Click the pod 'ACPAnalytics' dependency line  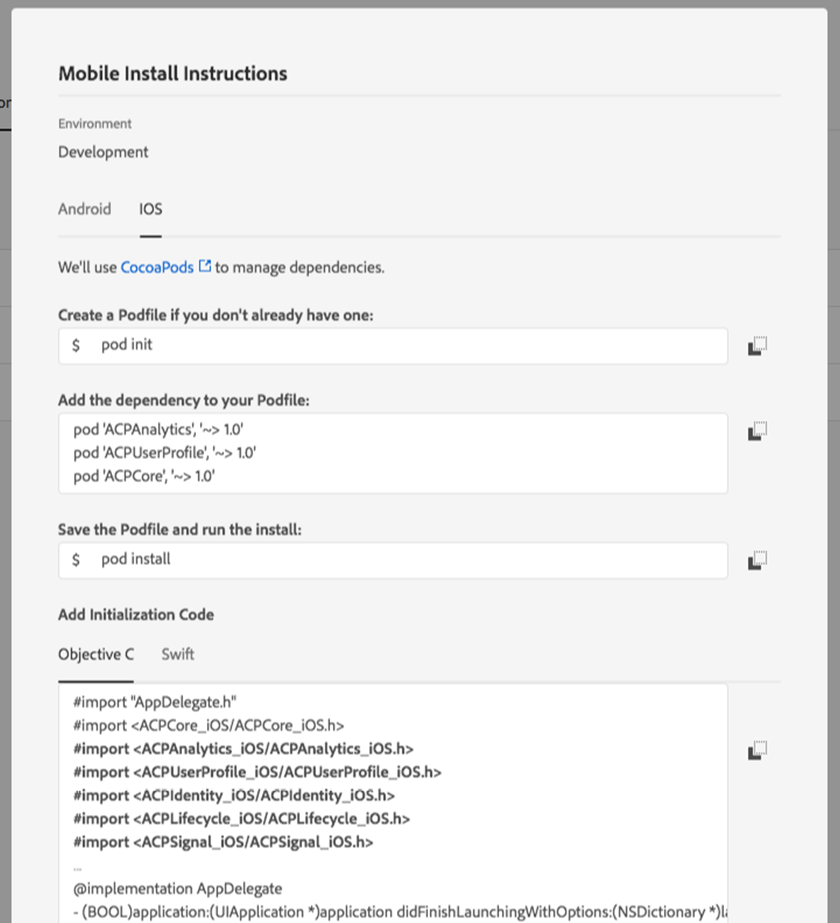(x=159, y=430)
